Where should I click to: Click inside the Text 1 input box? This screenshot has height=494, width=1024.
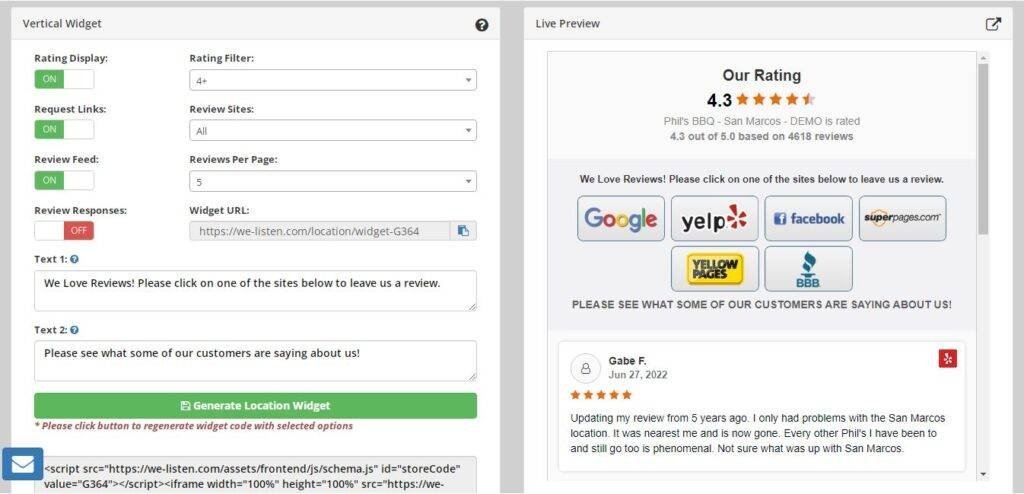[255, 291]
